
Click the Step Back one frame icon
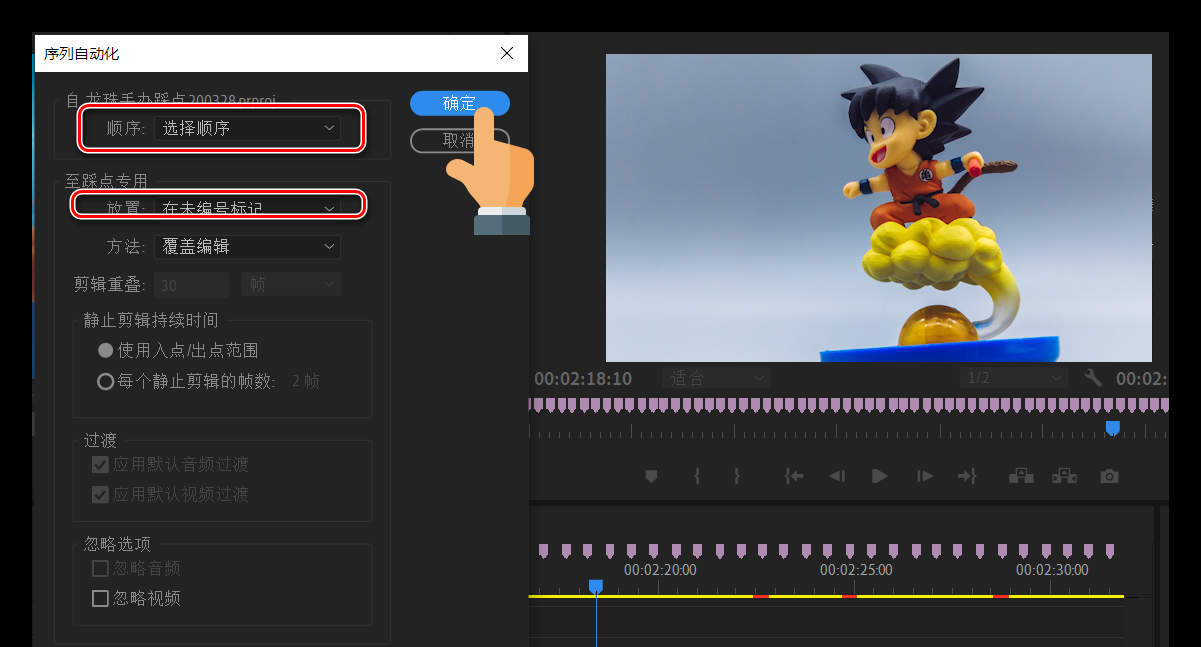tap(837, 476)
